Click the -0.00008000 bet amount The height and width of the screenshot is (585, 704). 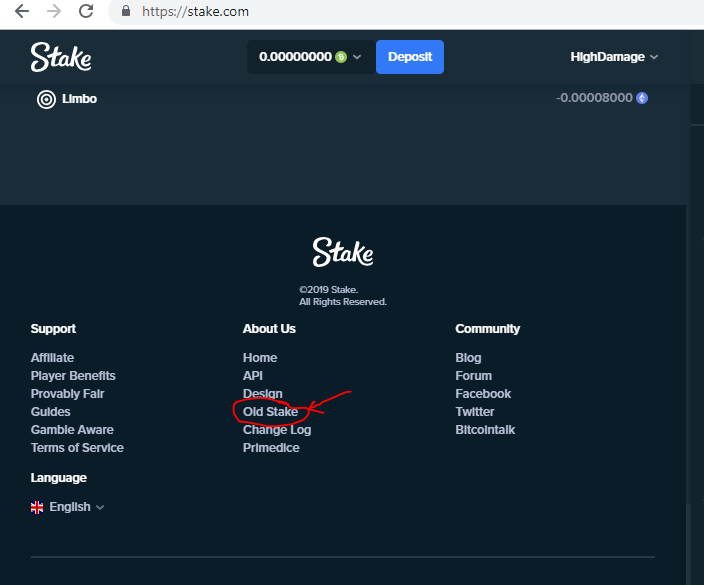tap(594, 98)
